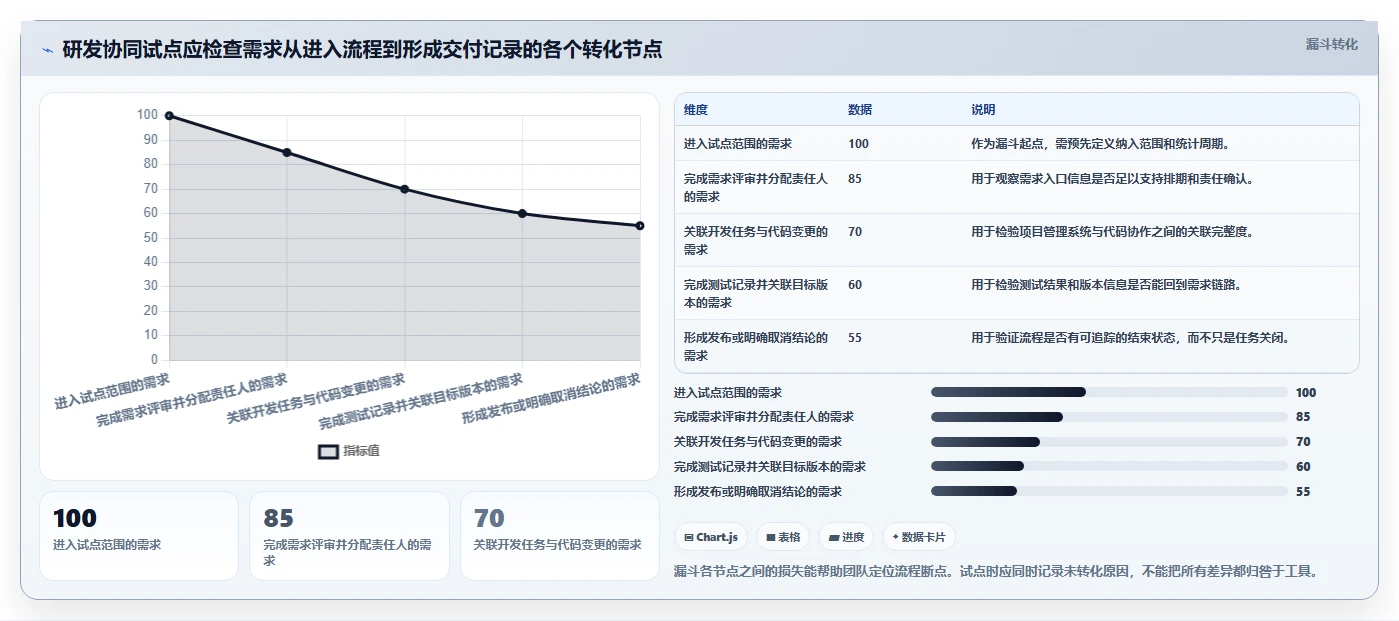The height and width of the screenshot is (621, 1399).
Task: Click table cell 进入试点范围的需求
Action: tap(738, 144)
